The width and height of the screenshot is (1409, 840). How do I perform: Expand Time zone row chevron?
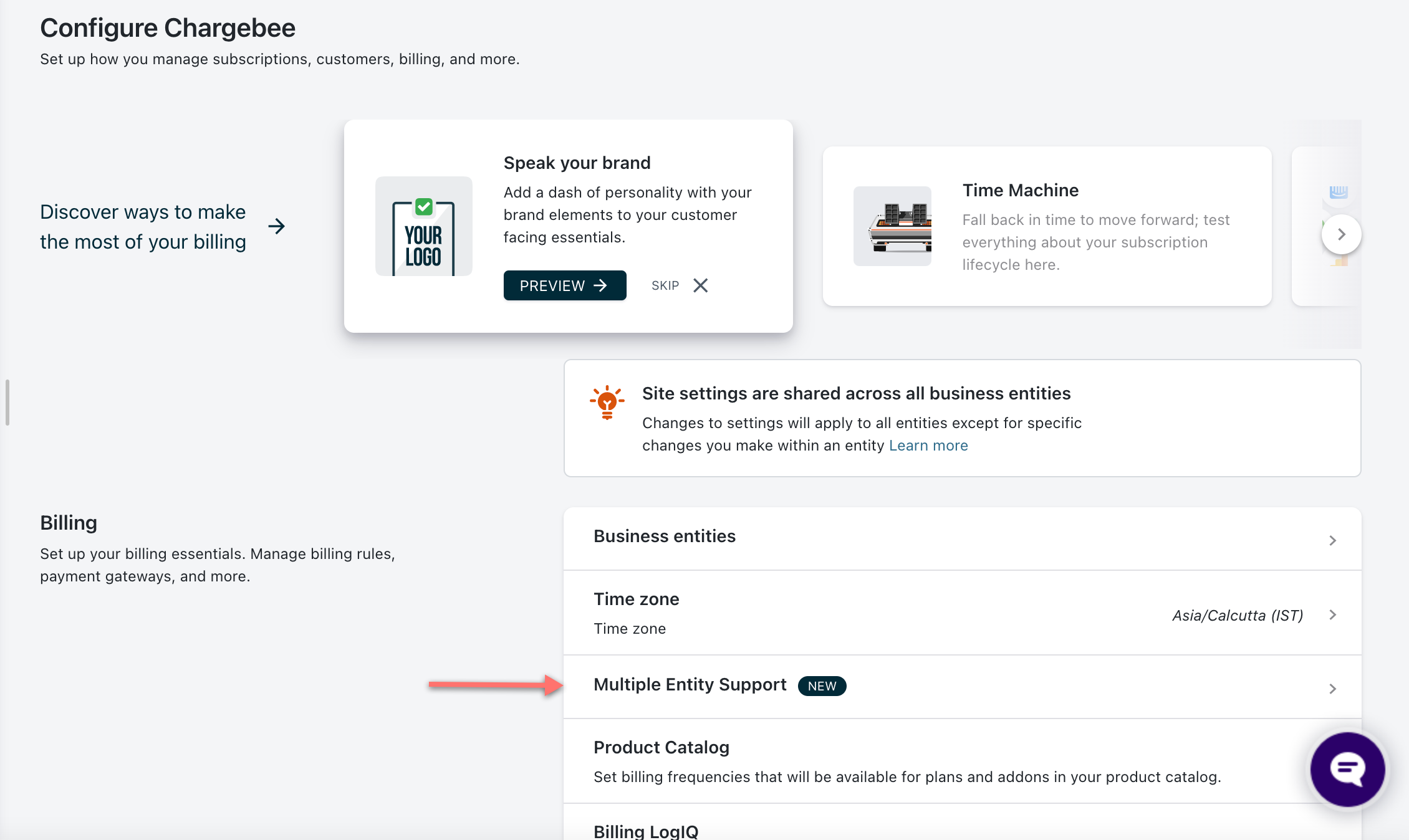(1332, 615)
